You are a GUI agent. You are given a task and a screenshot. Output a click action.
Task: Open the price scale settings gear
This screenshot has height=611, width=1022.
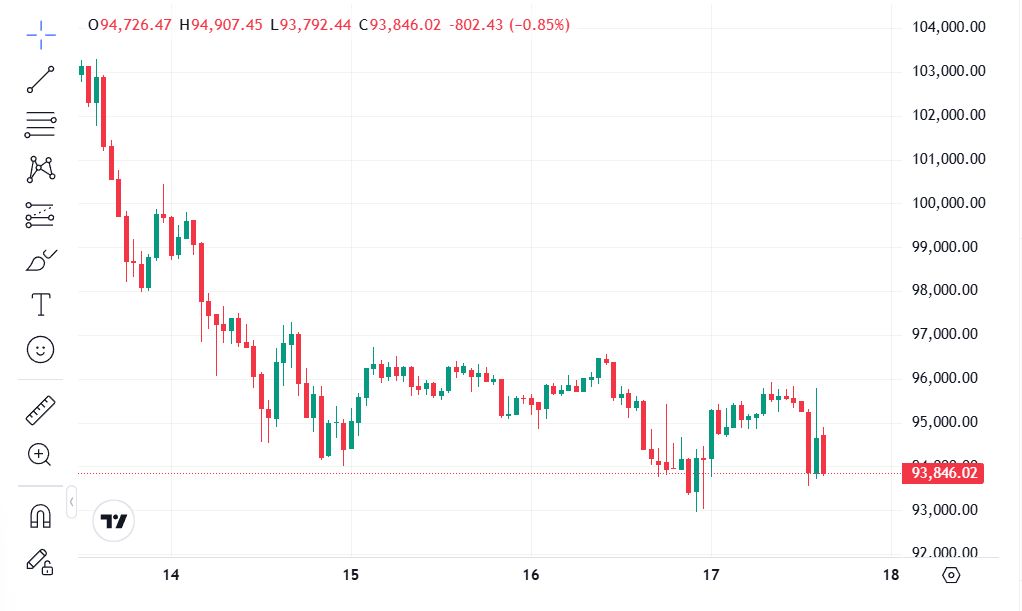click(x=949, y=577)
